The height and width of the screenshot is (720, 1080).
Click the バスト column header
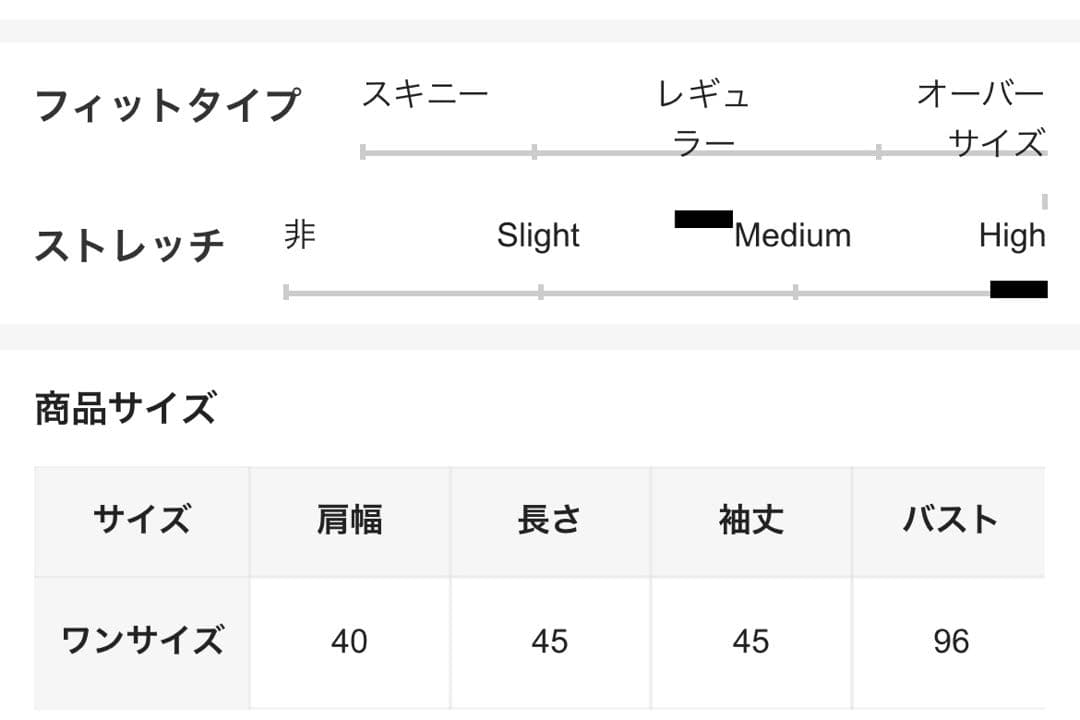click(949, 521)
